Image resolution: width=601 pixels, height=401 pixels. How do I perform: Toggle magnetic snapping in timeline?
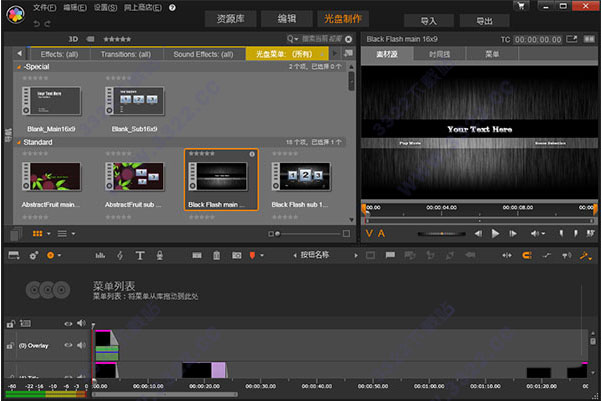(527, 255)
